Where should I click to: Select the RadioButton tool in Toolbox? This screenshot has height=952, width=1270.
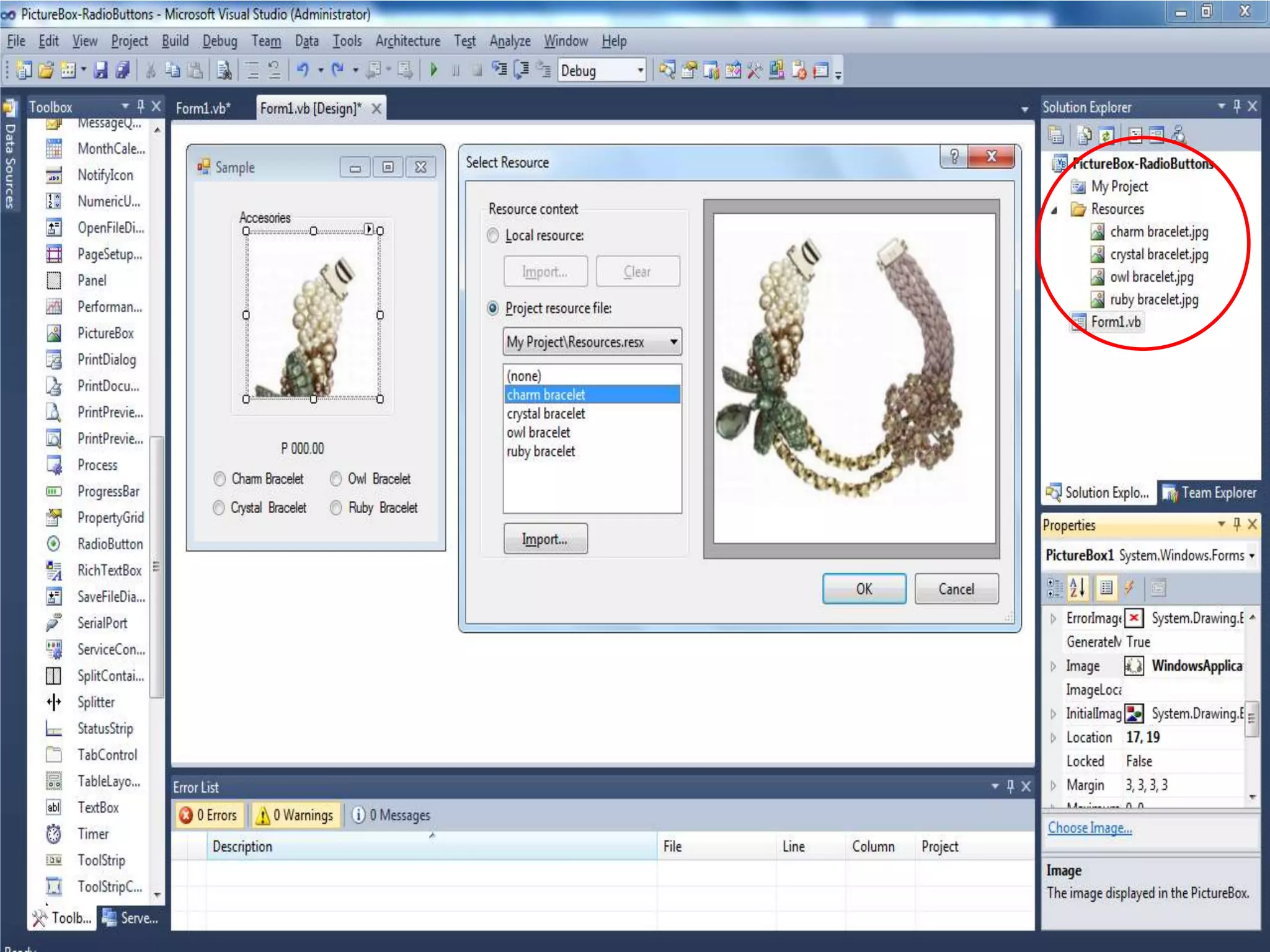coord(110,544)
